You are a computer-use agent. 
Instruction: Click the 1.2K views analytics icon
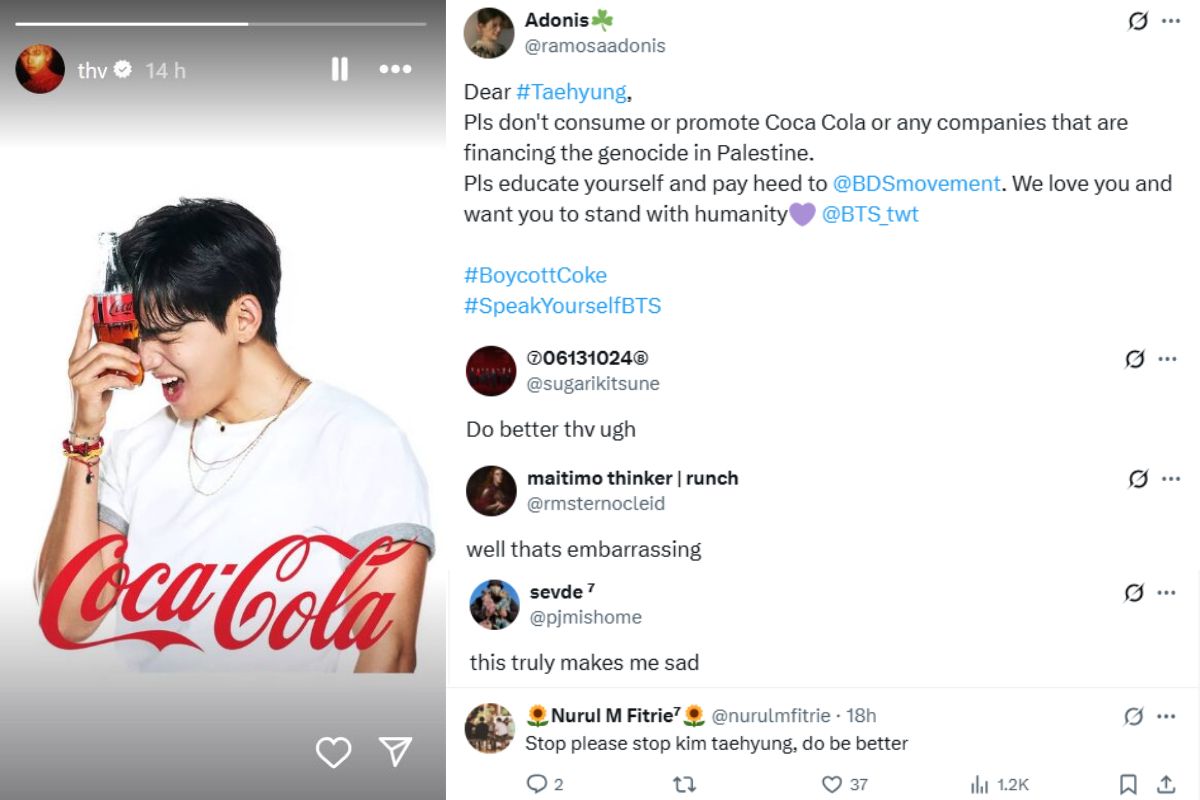click(976, 784)
